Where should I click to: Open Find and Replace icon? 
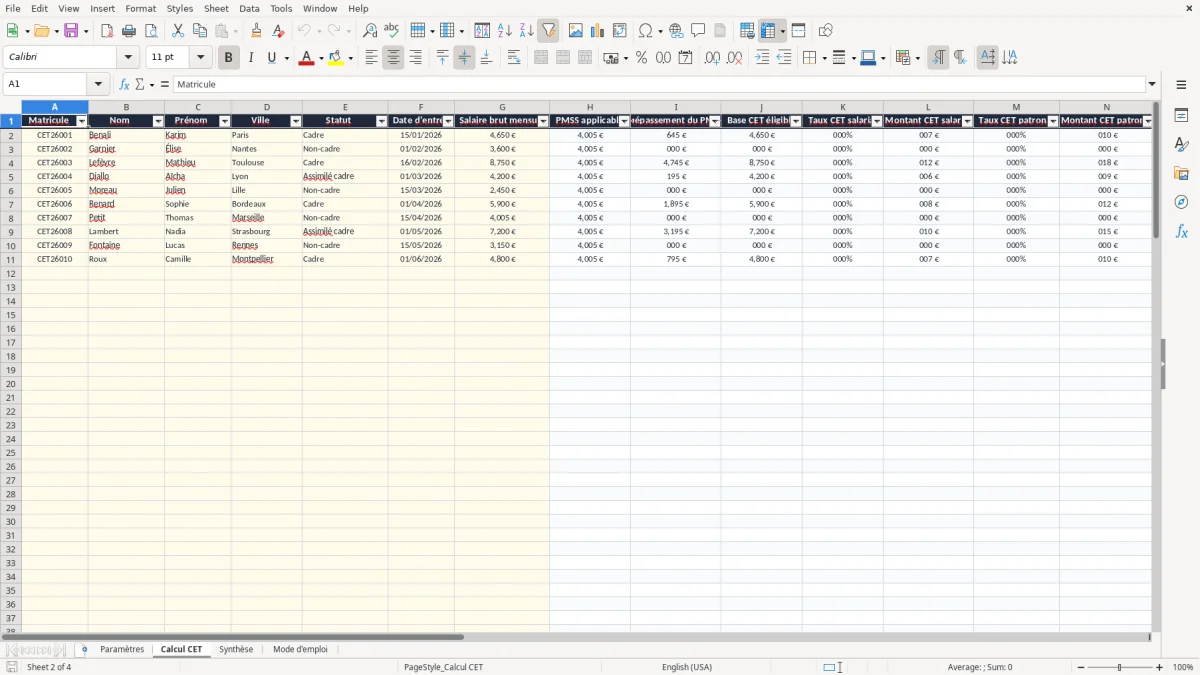(x=370, y=31)
